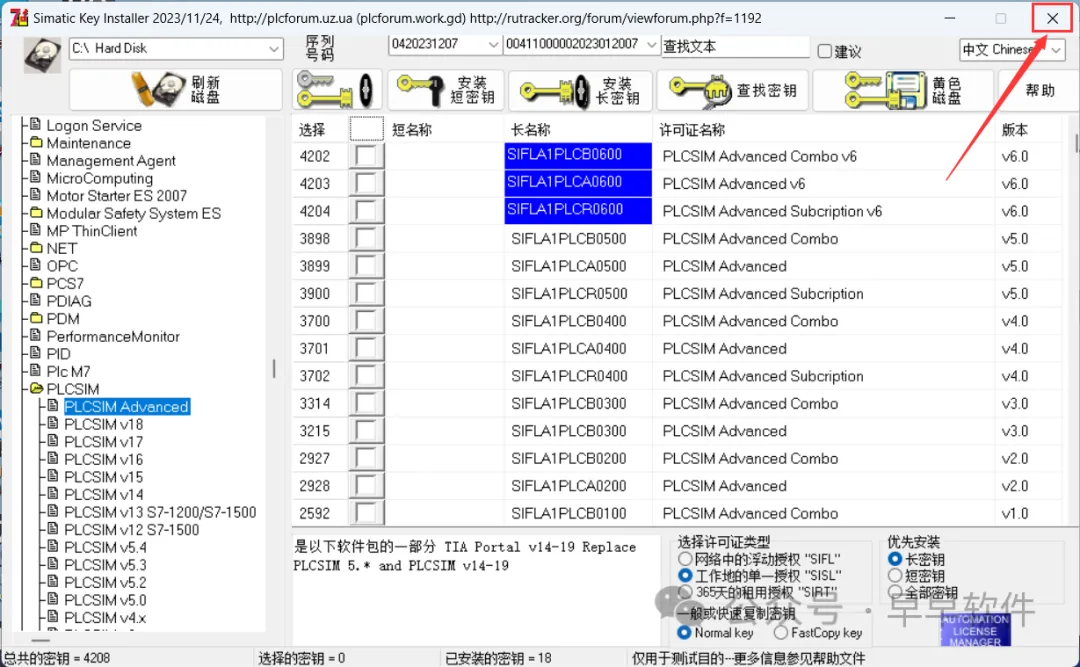Select Management Agent tree item
The height and width of the screenshot is (667, 1080).
click(x=111, y=161)
